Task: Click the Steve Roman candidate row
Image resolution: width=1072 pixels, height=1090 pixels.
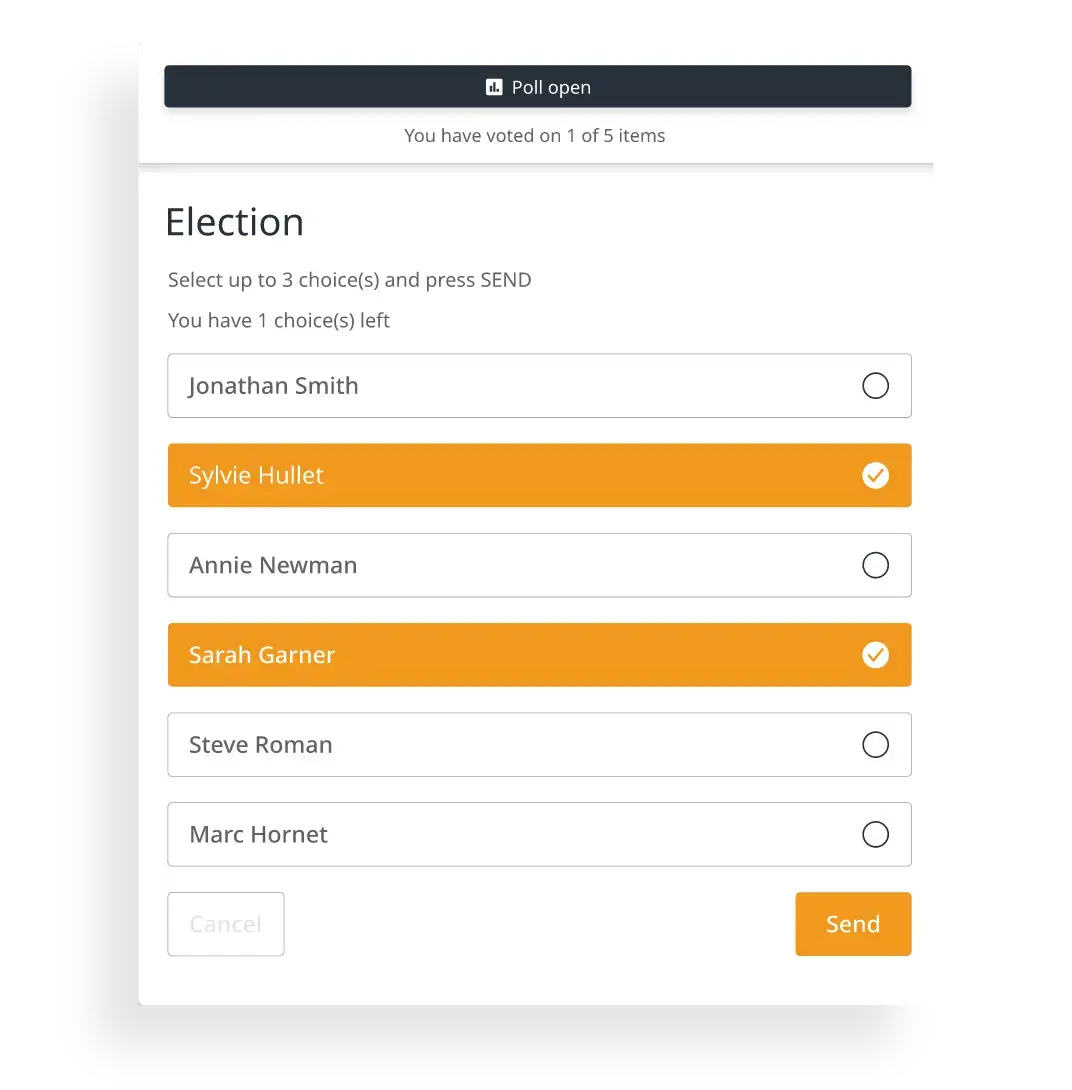Action: click(x=539, y=744)
